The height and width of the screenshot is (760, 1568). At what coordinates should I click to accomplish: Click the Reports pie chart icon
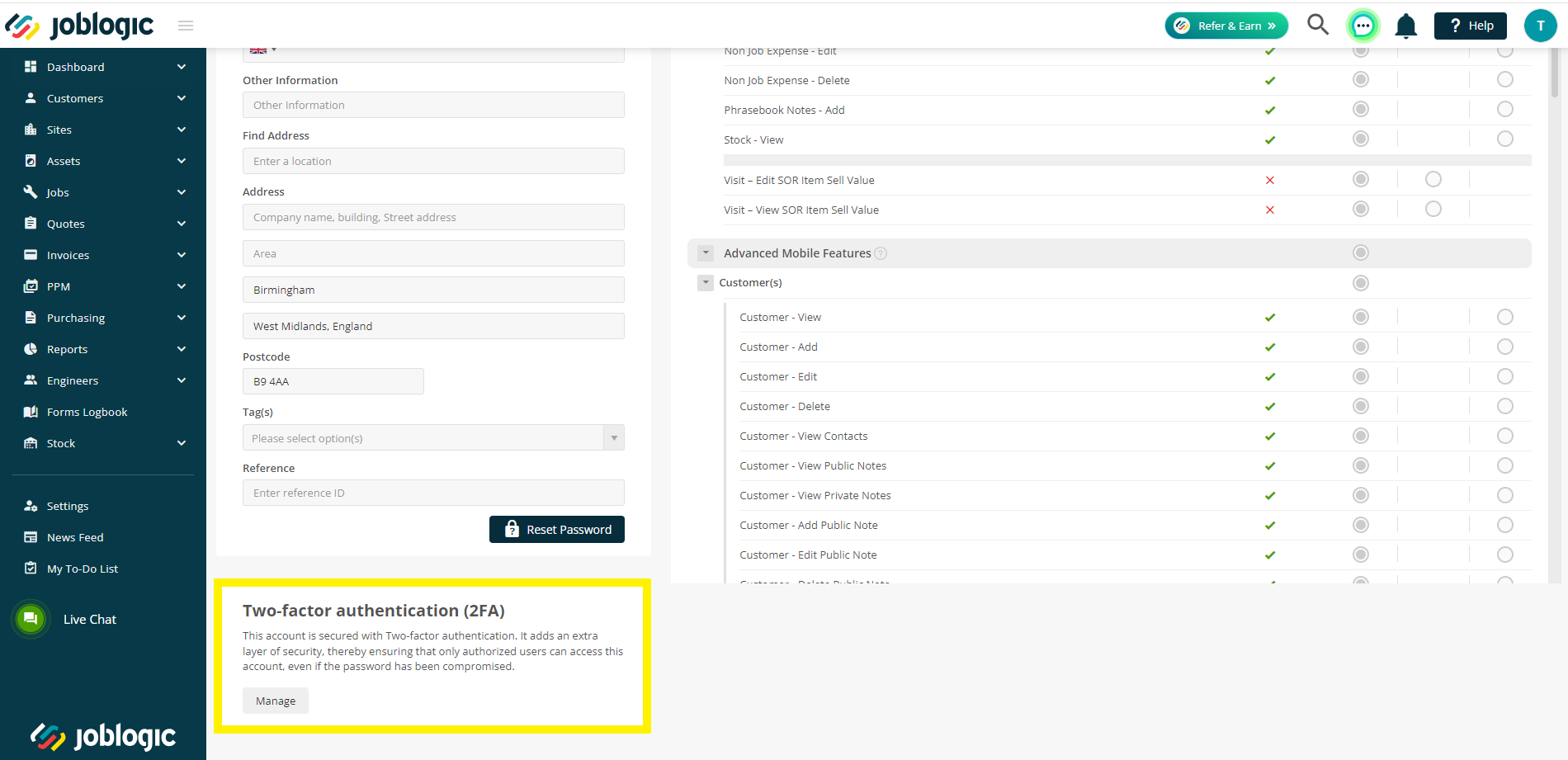[x=31, y=349]
